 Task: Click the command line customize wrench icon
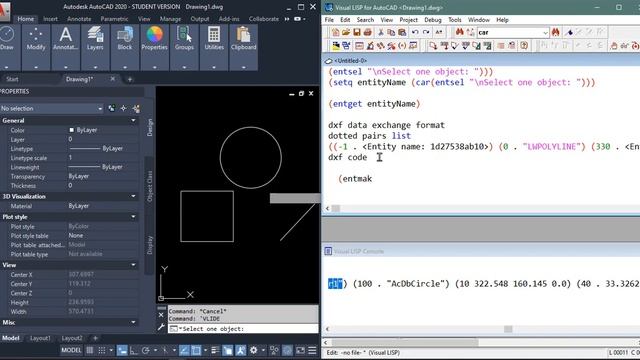[x=161, y=327]
